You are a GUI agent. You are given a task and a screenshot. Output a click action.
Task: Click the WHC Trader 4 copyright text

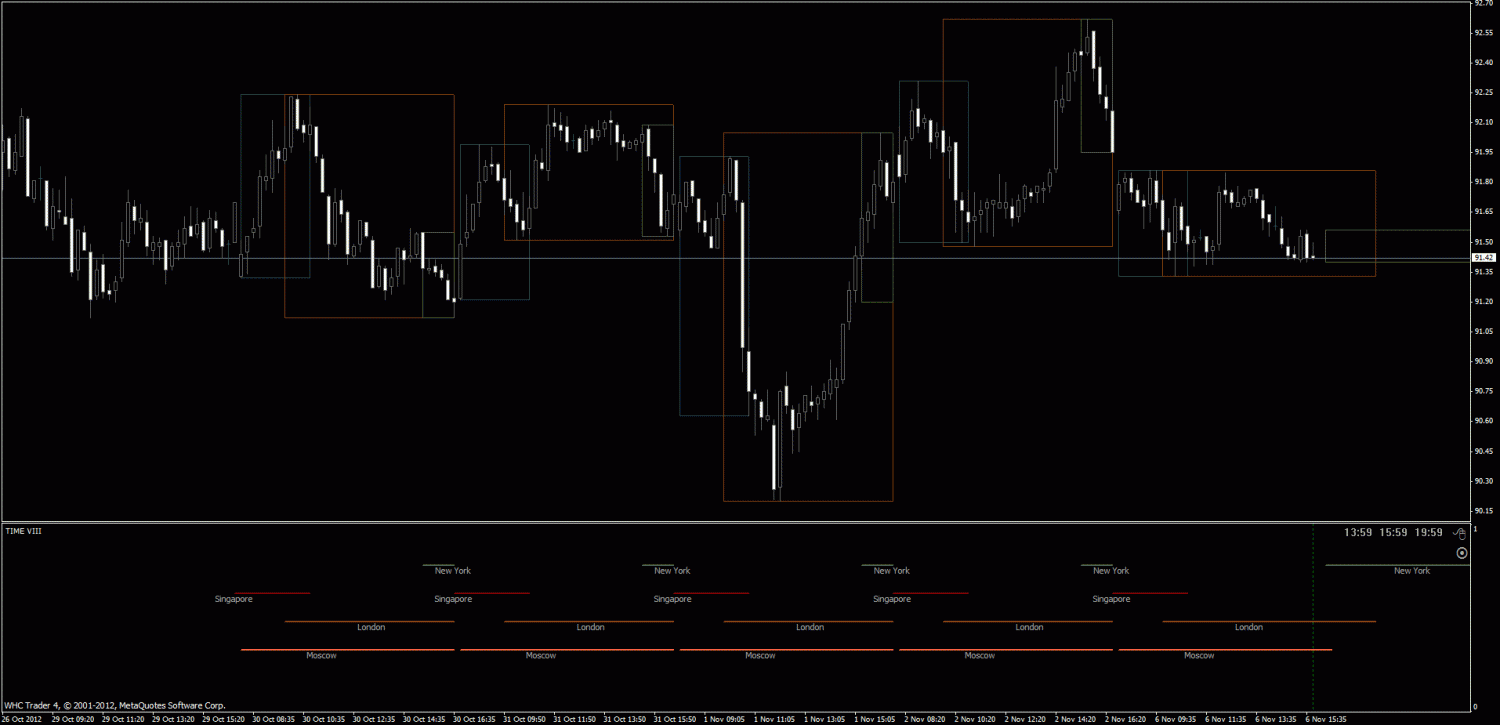[114, 705]
